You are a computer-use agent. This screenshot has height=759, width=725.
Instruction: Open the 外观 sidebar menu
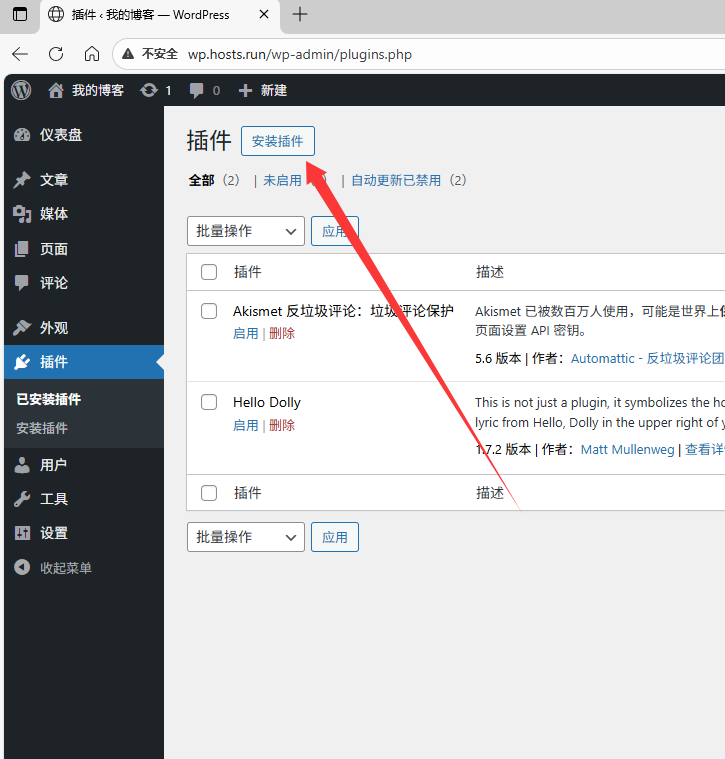click(54, 328)
